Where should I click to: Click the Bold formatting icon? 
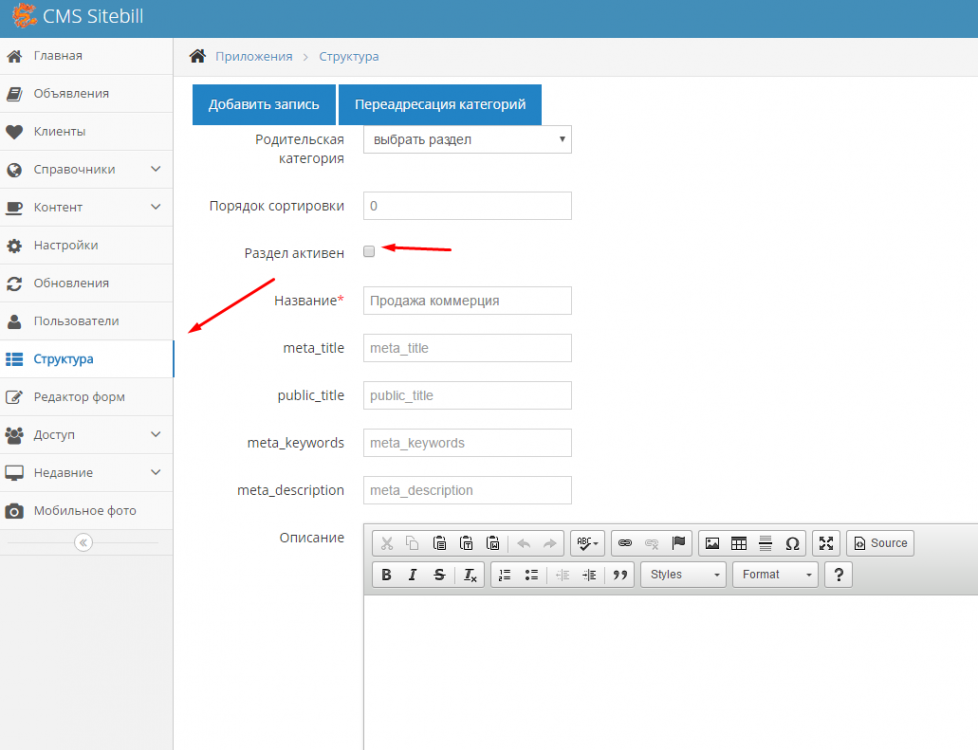click(x=386, y=575)
